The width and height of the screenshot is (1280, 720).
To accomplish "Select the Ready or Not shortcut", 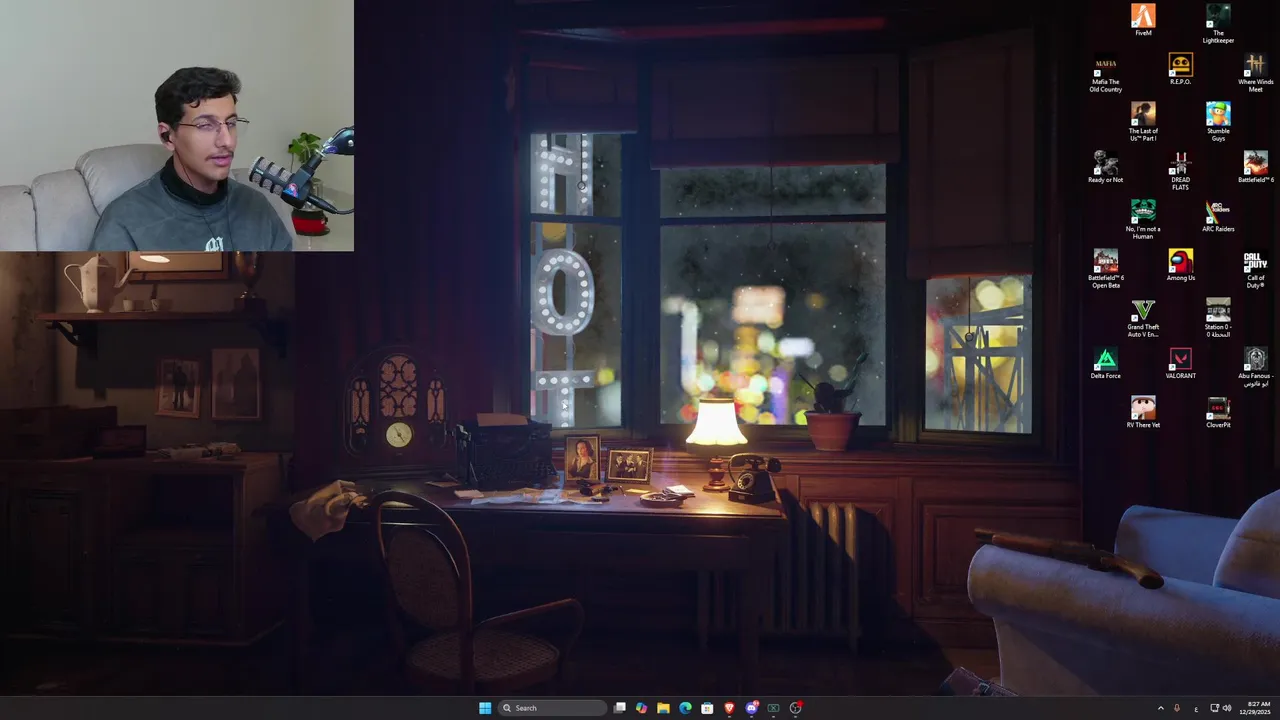I will pyautogui.click(x=1105, y=167).
